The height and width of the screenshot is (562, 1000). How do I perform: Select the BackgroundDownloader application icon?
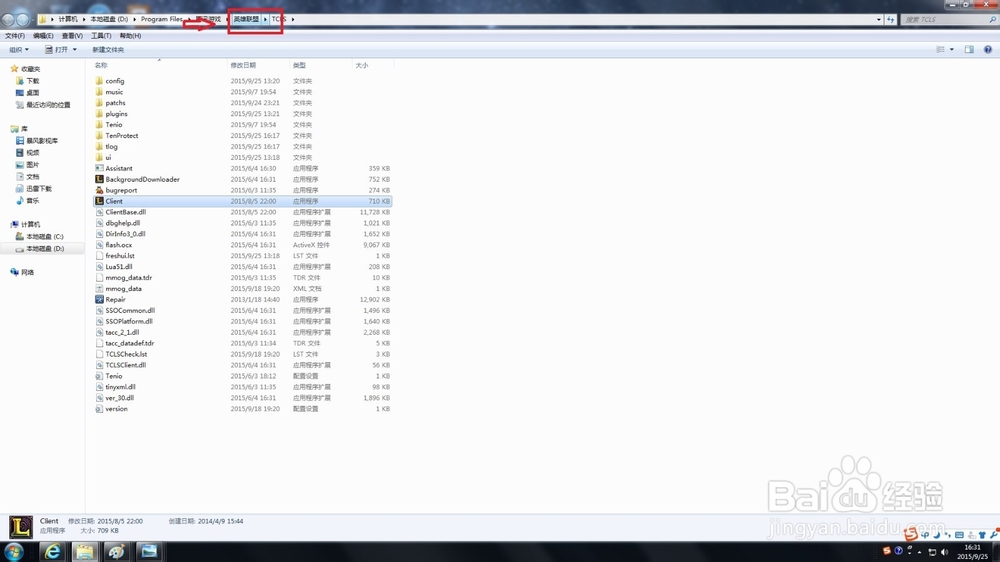[99, 179]
